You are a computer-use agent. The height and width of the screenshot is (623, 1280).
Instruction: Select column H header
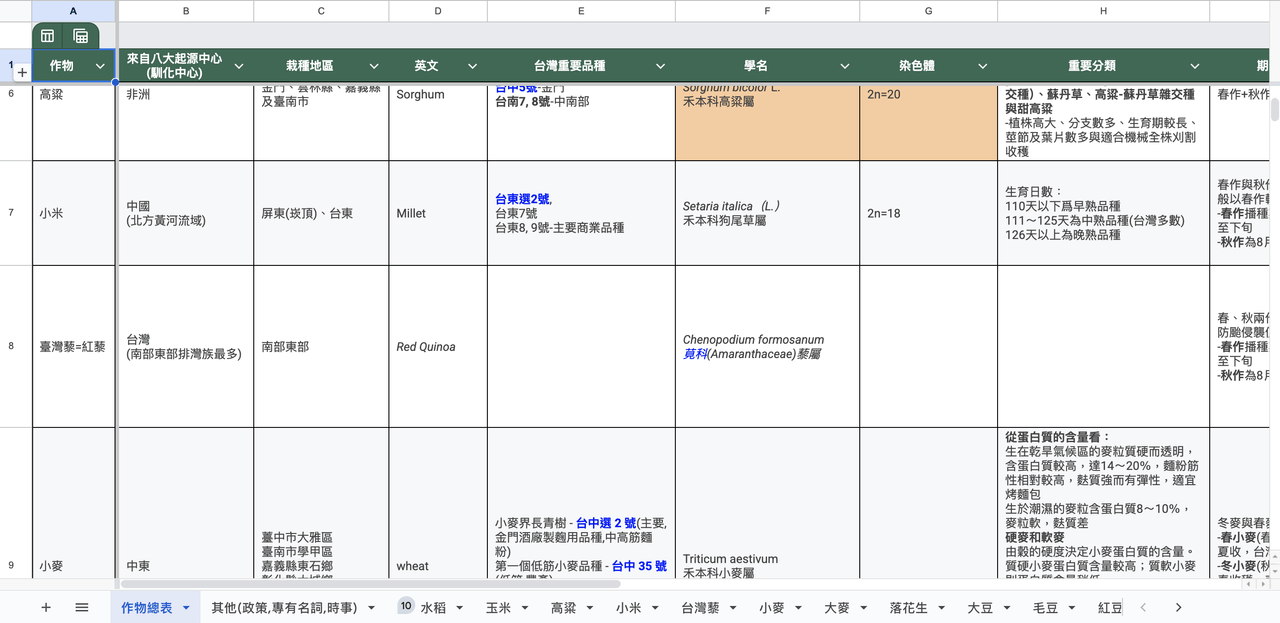[x=1103, y=10]
